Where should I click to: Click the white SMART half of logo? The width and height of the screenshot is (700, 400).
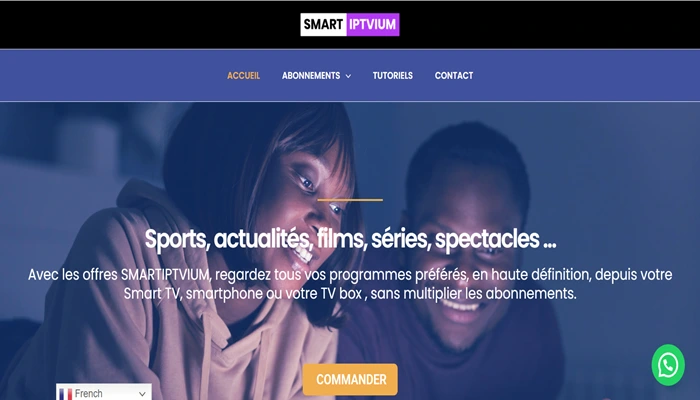[323, 24]
